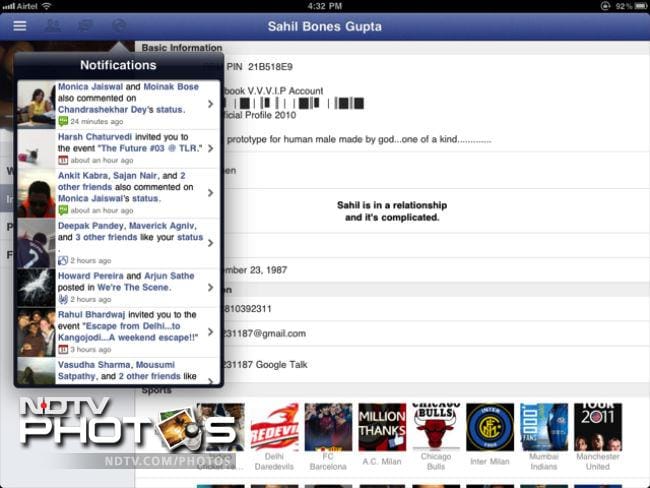
Task: Open "The Future #03 @ TLR." event link
Action: [151, 148]
